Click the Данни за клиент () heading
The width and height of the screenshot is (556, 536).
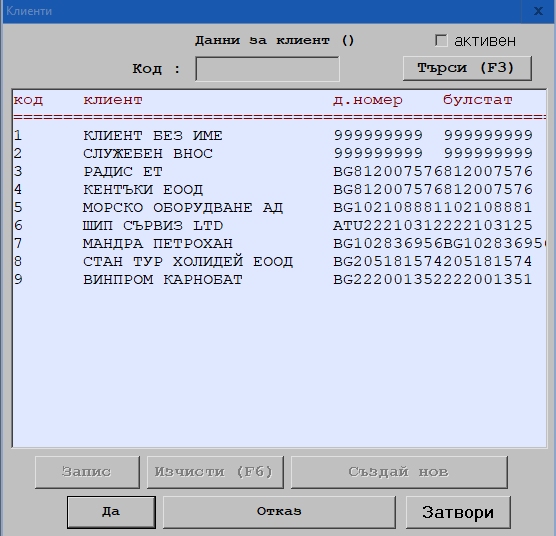pos(274,40)
